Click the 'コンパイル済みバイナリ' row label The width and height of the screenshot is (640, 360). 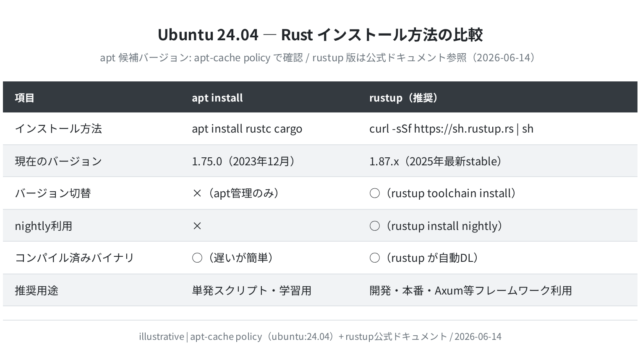point(74,258)
